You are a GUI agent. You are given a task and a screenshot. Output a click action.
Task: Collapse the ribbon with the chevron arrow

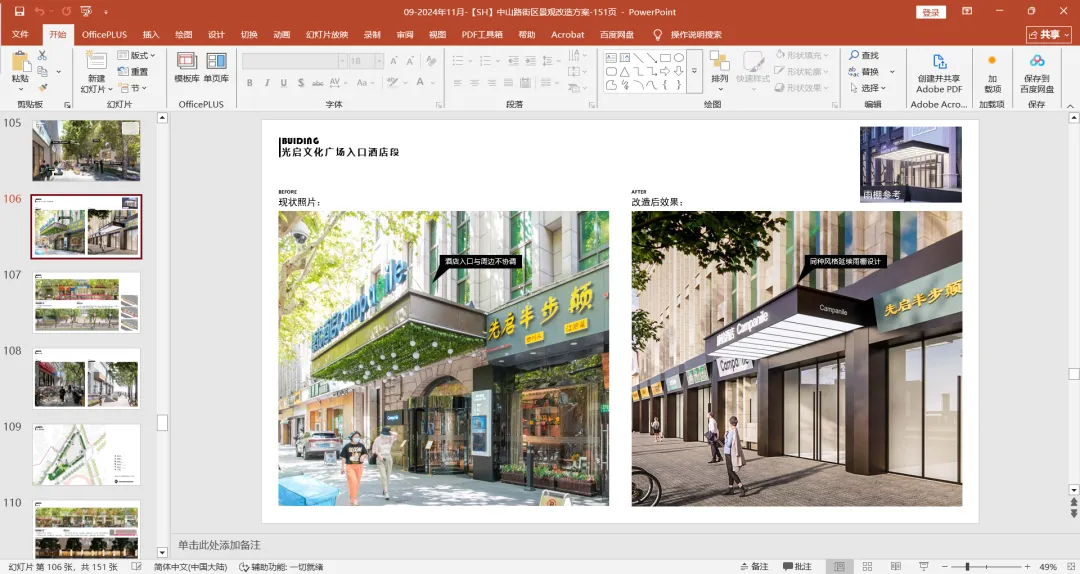pyautogui.click(x=1070, y=105)
